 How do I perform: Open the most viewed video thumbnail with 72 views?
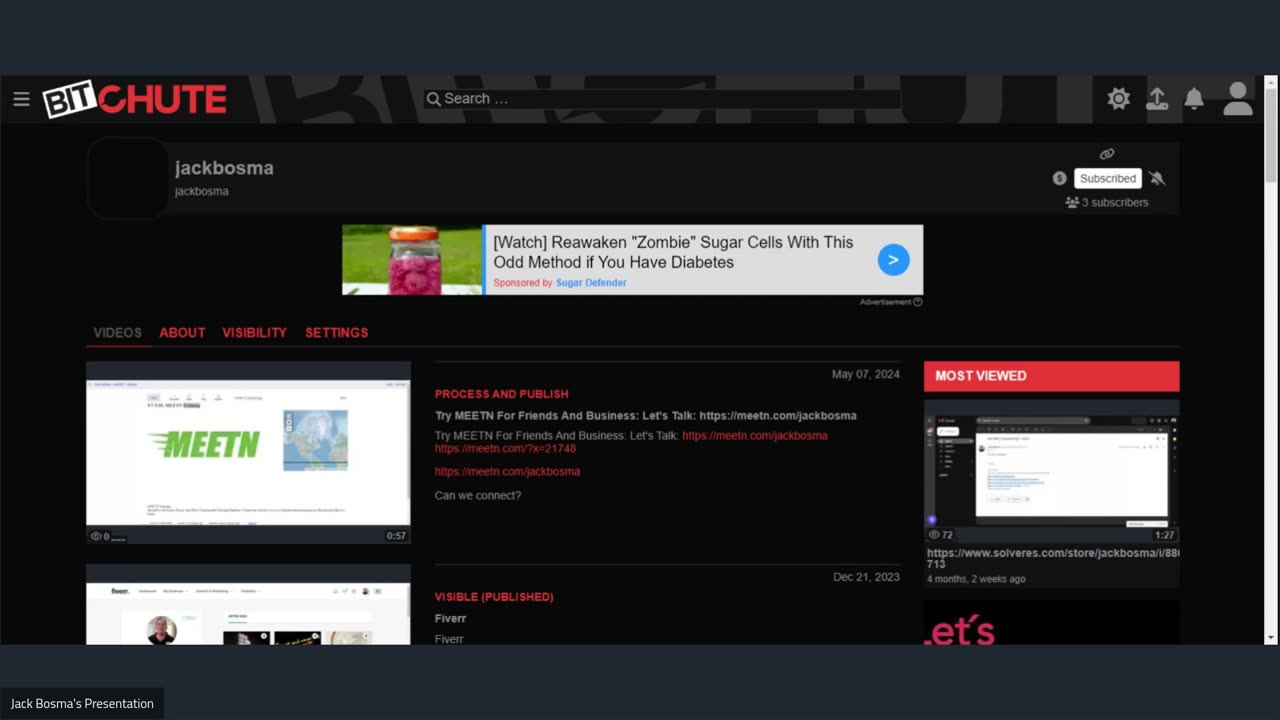[1051, 470]
